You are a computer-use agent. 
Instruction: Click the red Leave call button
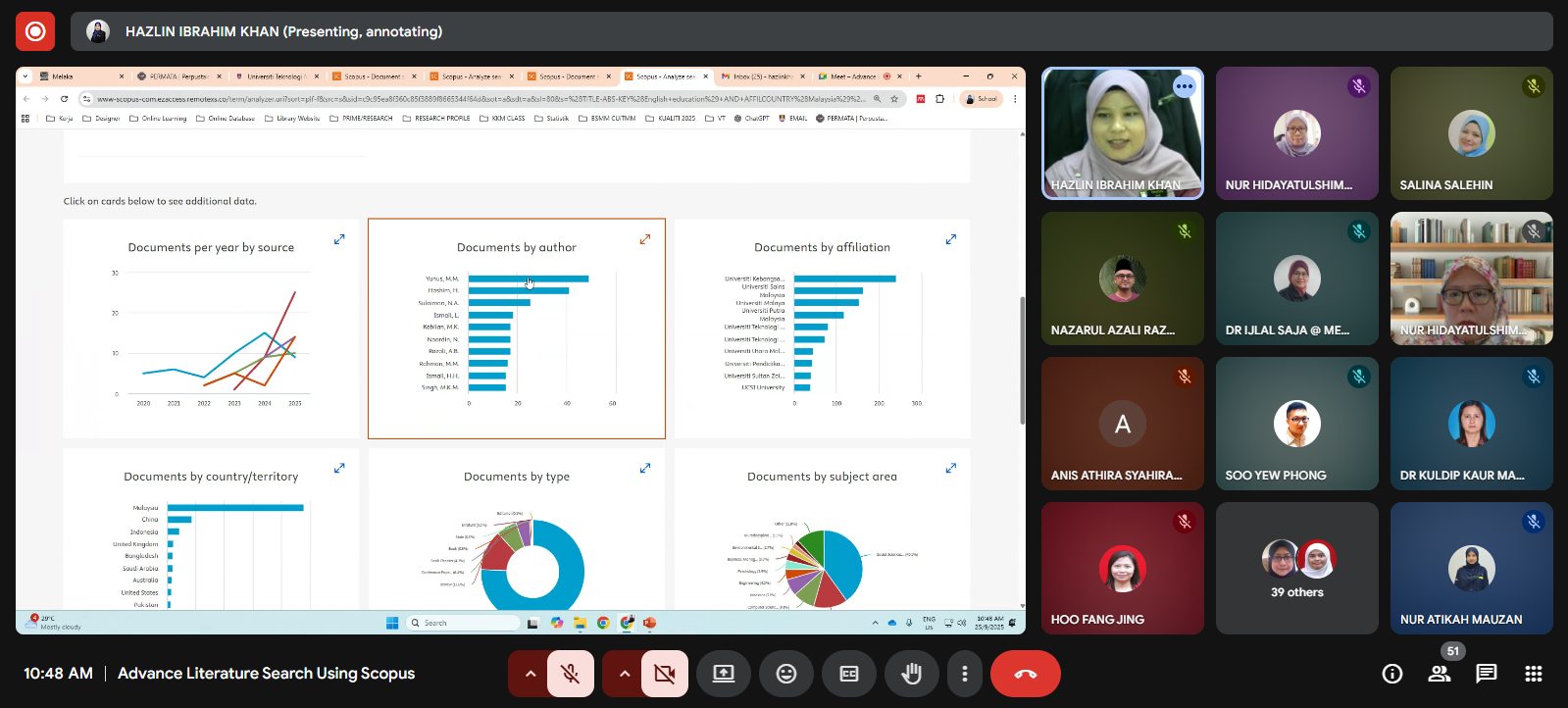pyautogui.click(x=1025, y=674)
